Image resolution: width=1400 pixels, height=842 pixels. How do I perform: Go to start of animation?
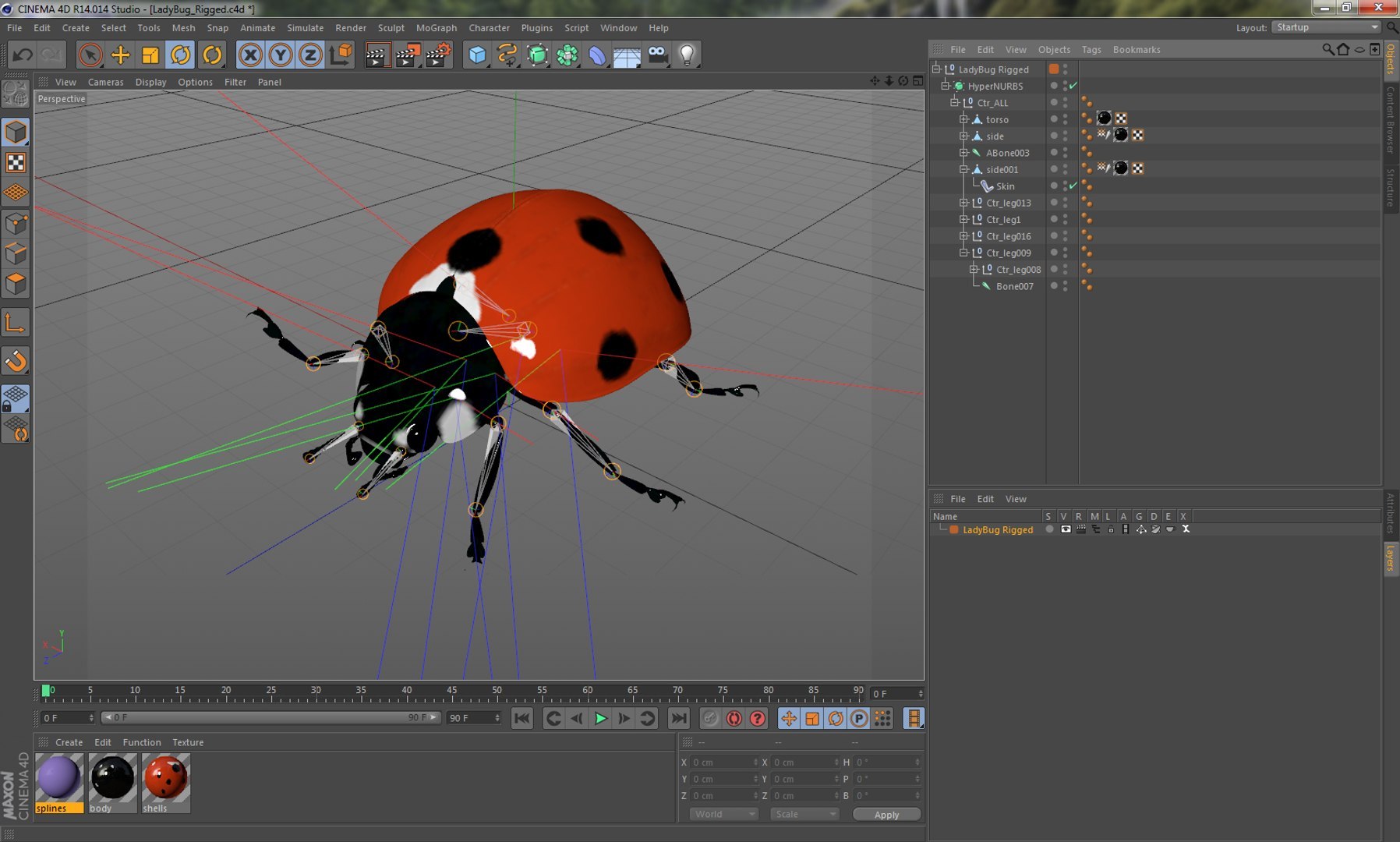(x=522, y=718)
